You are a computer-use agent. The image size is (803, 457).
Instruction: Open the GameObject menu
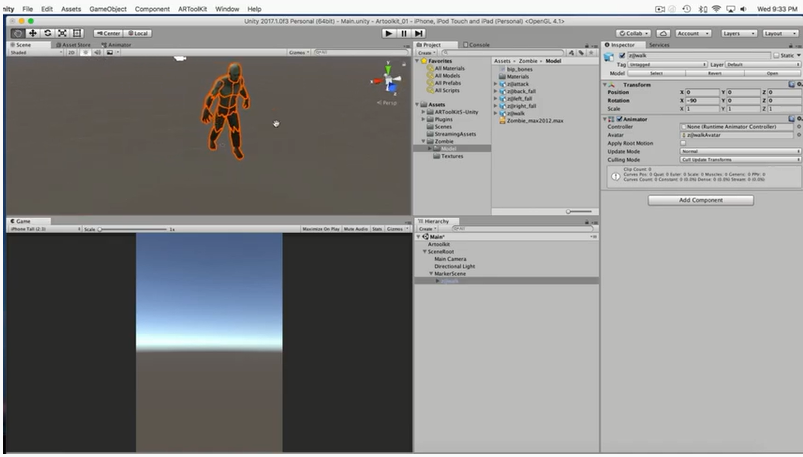pyautogui.click(x=107, y=8)
